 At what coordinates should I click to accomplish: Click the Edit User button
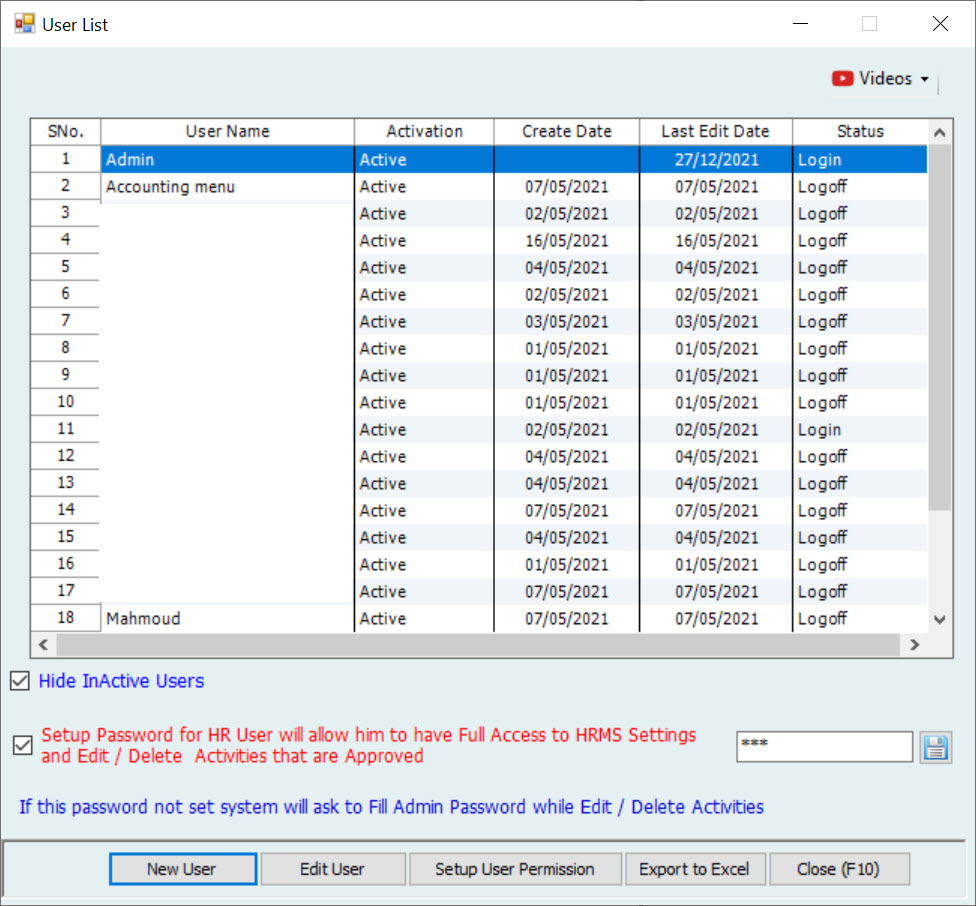tap(332, 869)
